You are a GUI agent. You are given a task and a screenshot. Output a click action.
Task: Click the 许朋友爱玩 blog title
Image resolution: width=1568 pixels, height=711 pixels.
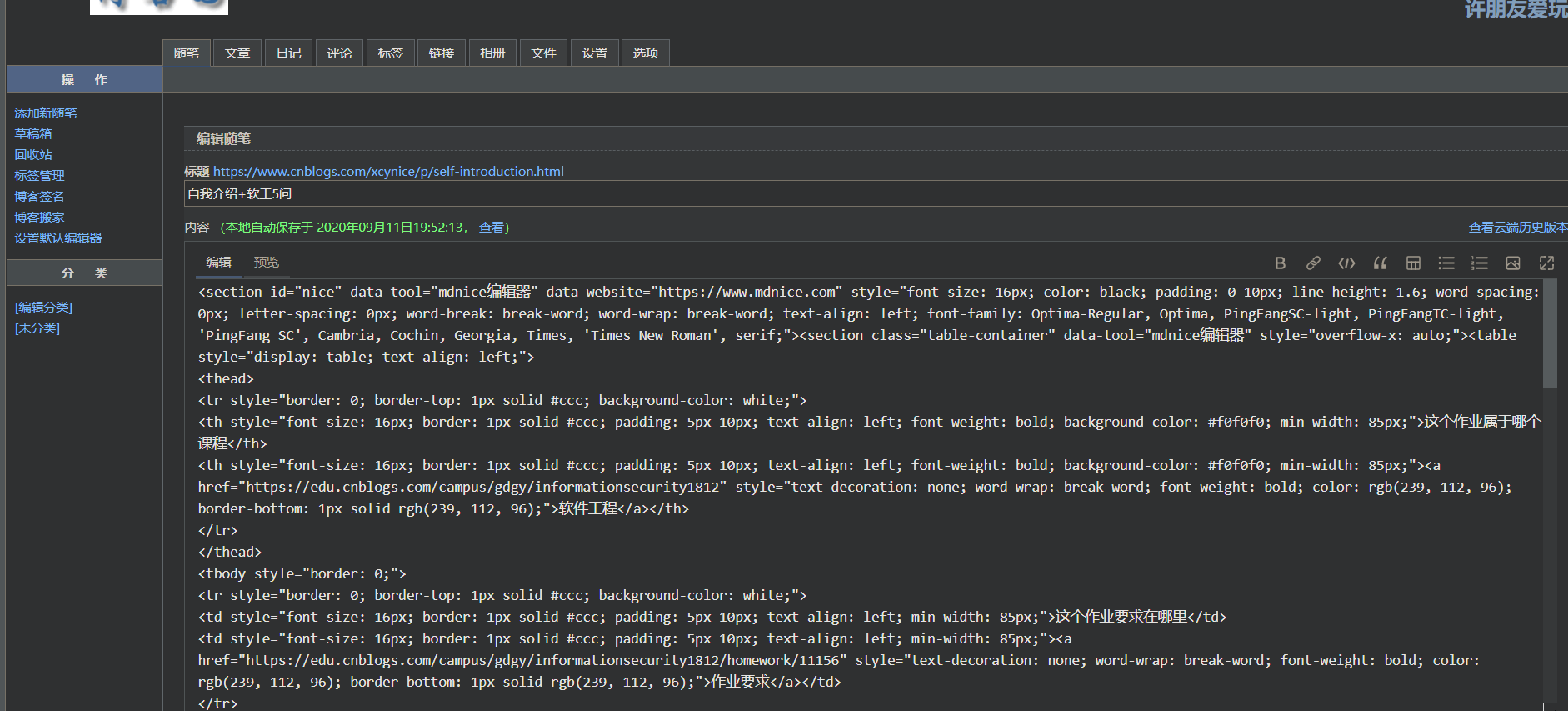tap(1516, 9)
